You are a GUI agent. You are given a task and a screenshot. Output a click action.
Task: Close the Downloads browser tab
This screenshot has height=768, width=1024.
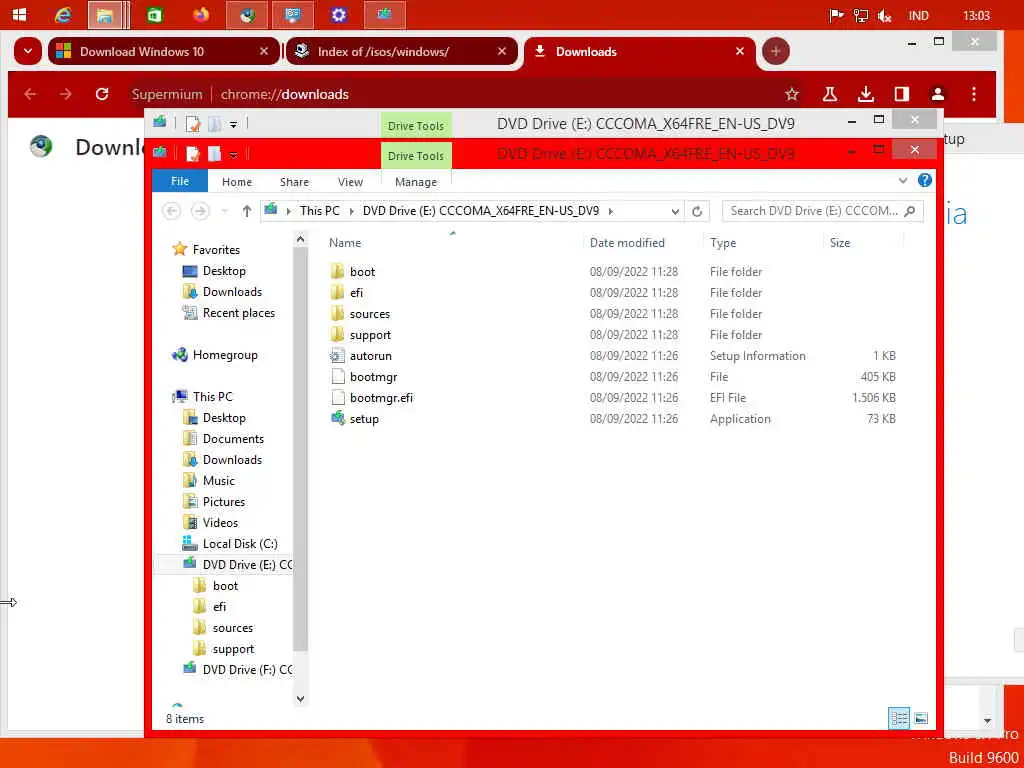(739, 51)
